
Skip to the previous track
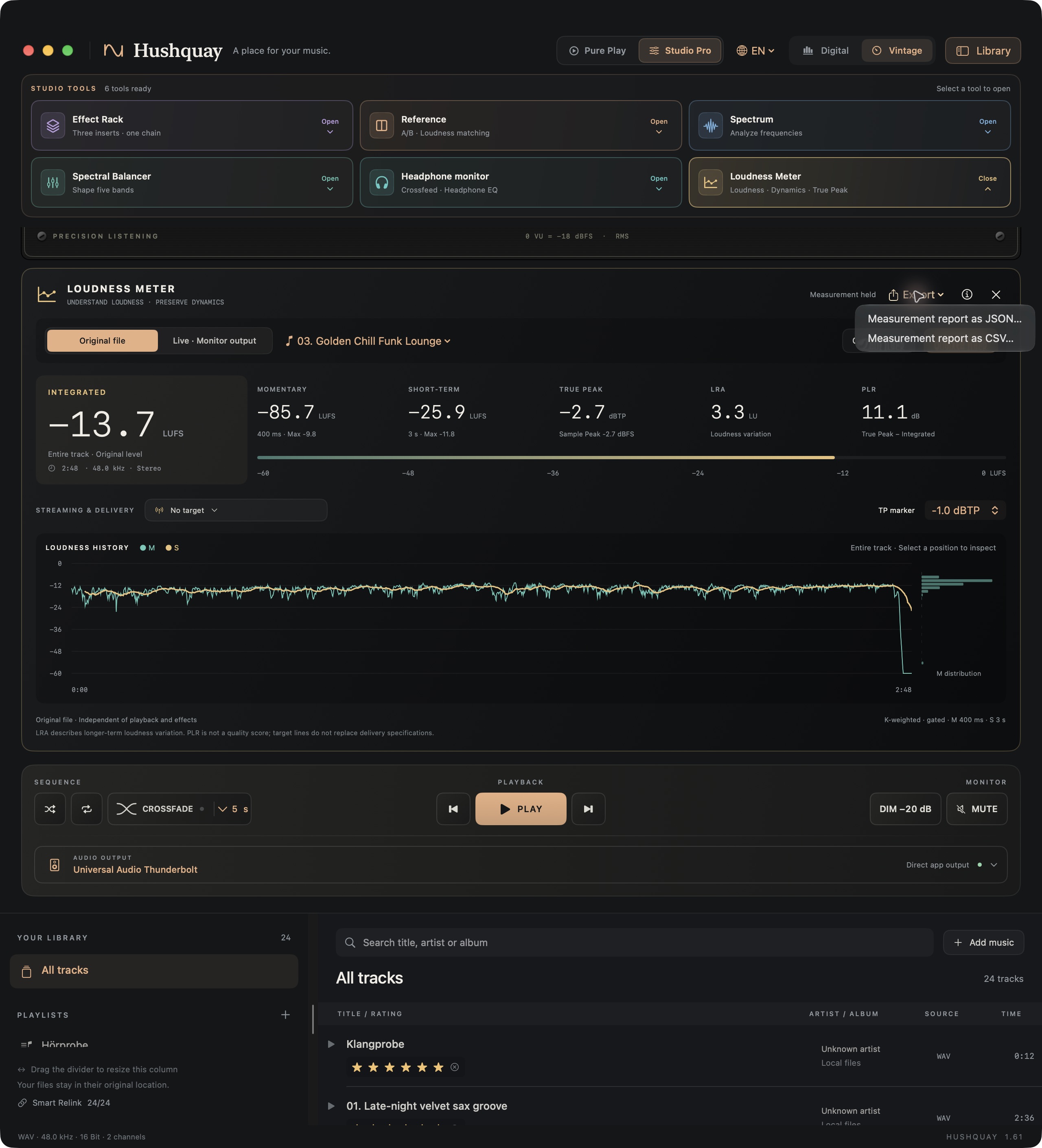(x=453, y=809)
